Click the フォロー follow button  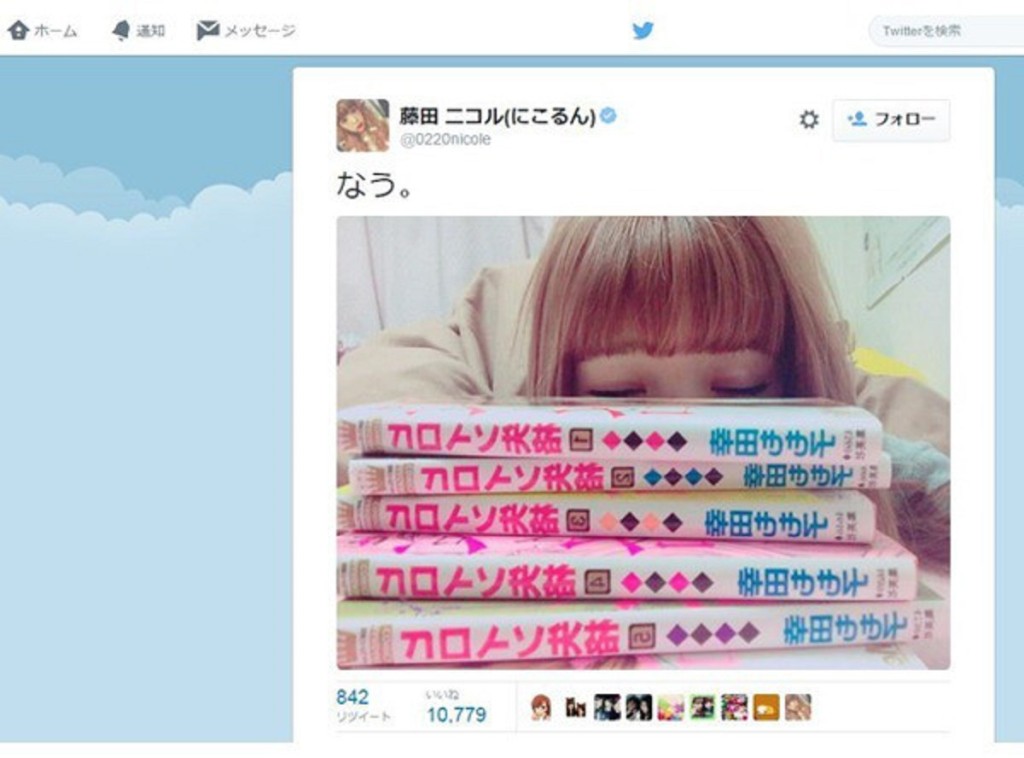point(891,119)
